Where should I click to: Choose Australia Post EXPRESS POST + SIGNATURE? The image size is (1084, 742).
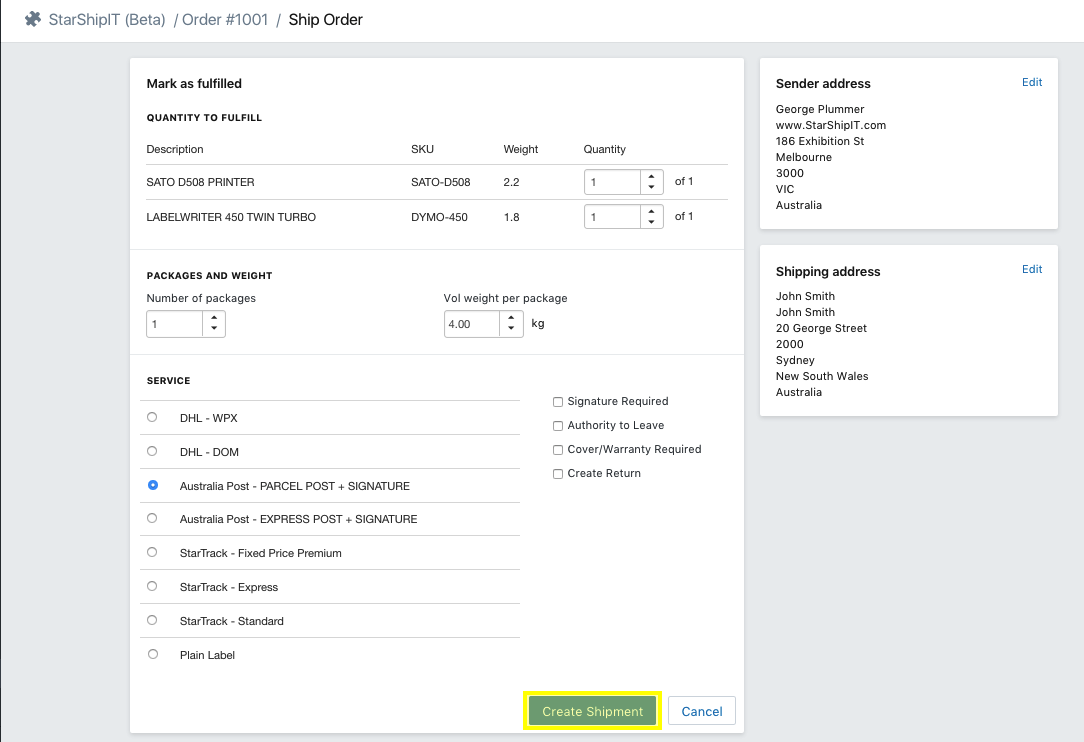152,518
